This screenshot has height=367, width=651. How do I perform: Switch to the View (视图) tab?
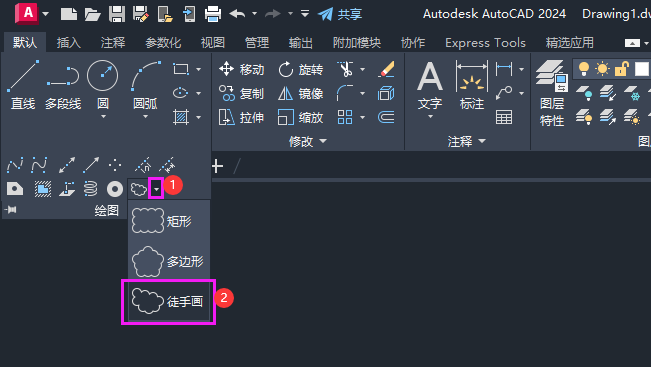[x=213, y=42]
